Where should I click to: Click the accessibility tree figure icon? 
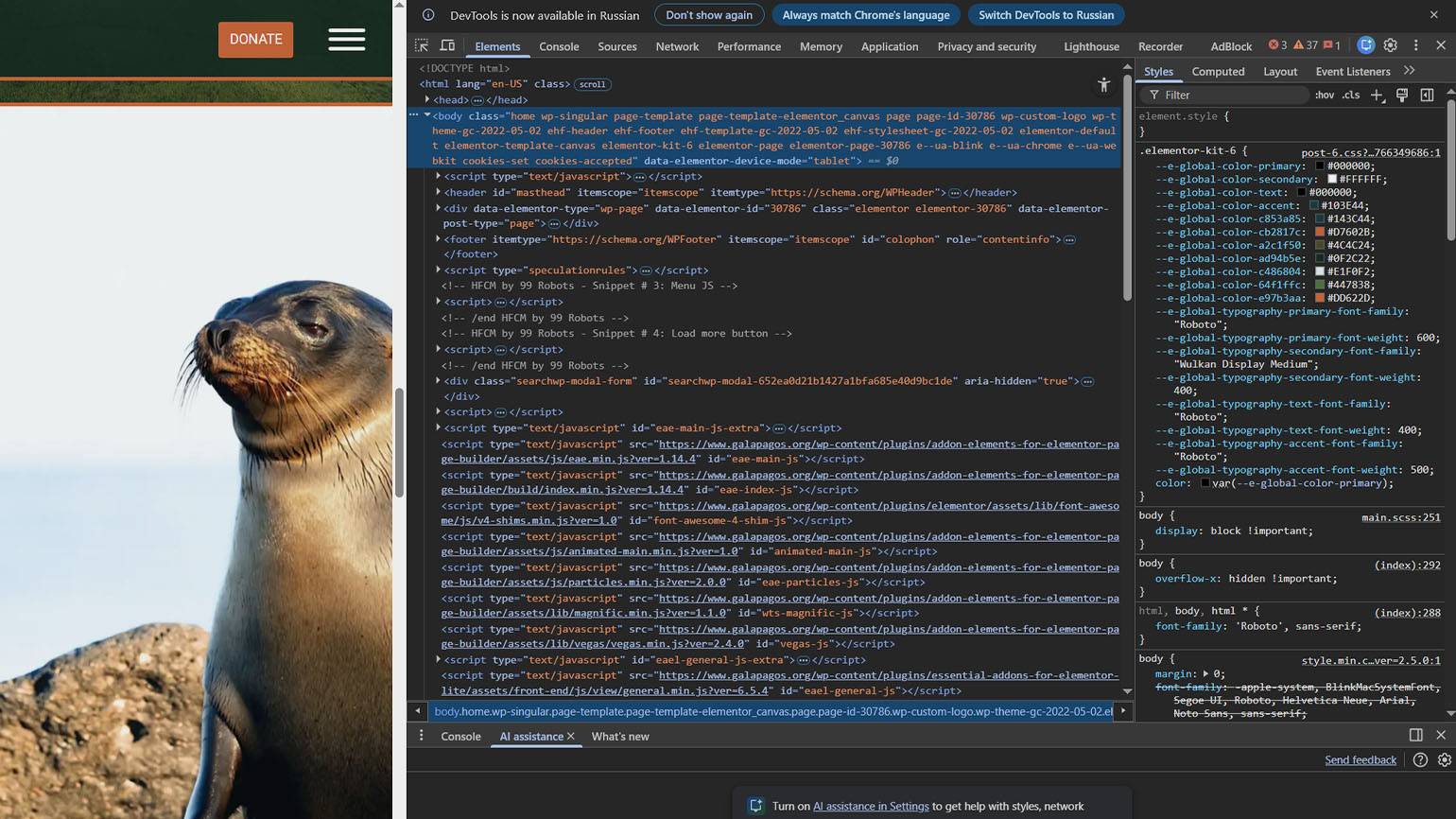click(1103, 85)
